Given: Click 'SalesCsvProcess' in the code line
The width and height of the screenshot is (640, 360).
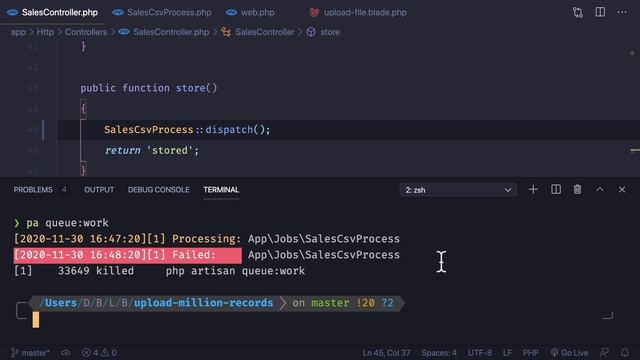Looking at the screenshot, I should click(x=149, y=130).
